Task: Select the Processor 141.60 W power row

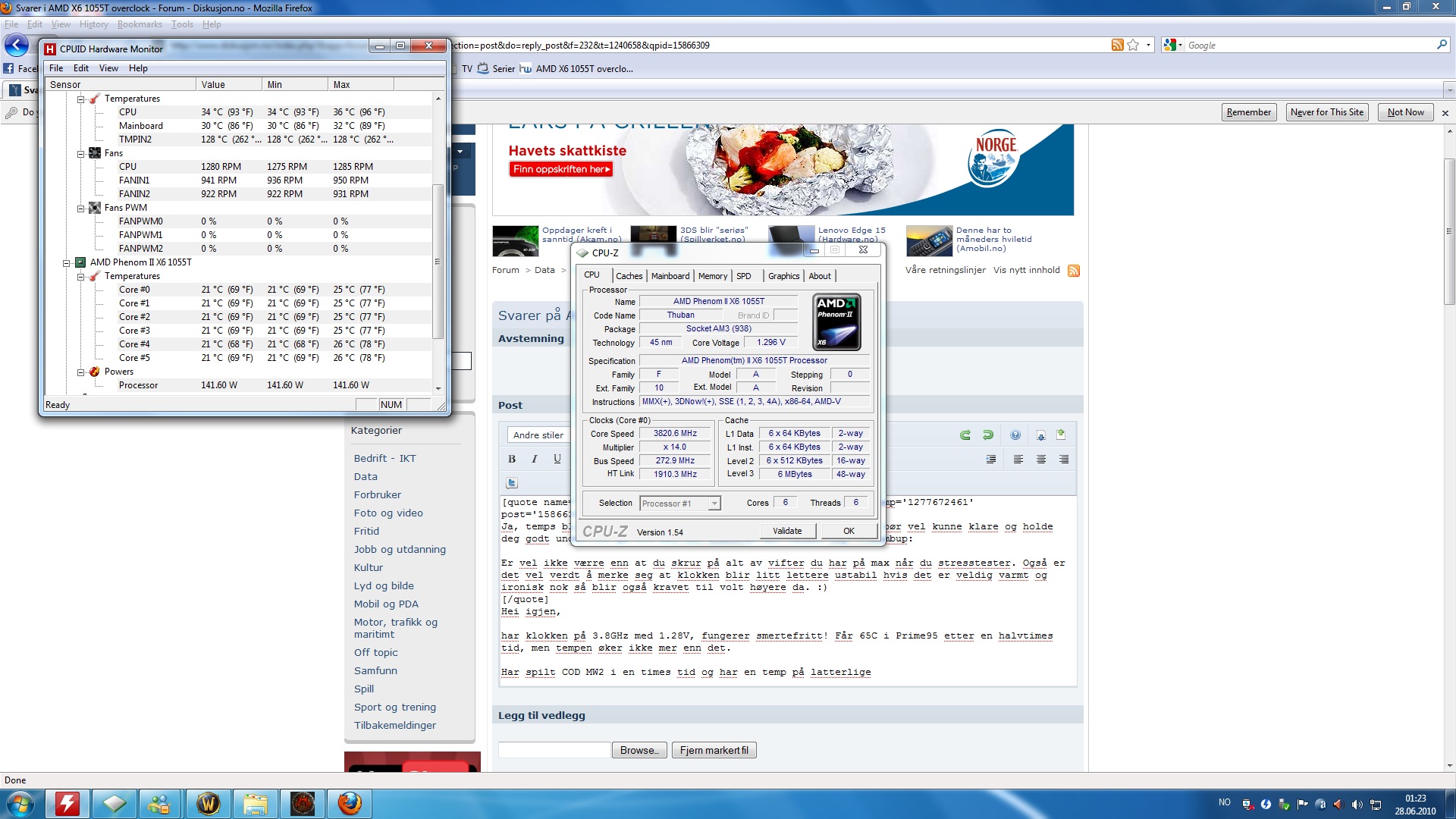Action: tap(237, 385)
